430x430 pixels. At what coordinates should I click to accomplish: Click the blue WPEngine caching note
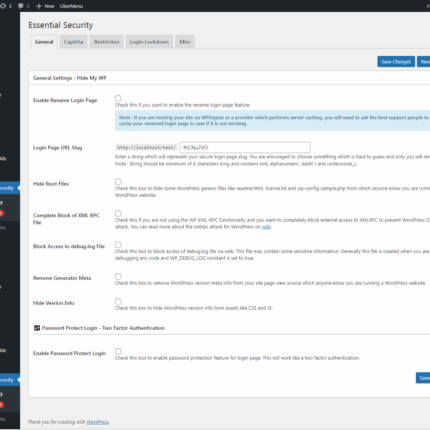click(x=272, y=120)
